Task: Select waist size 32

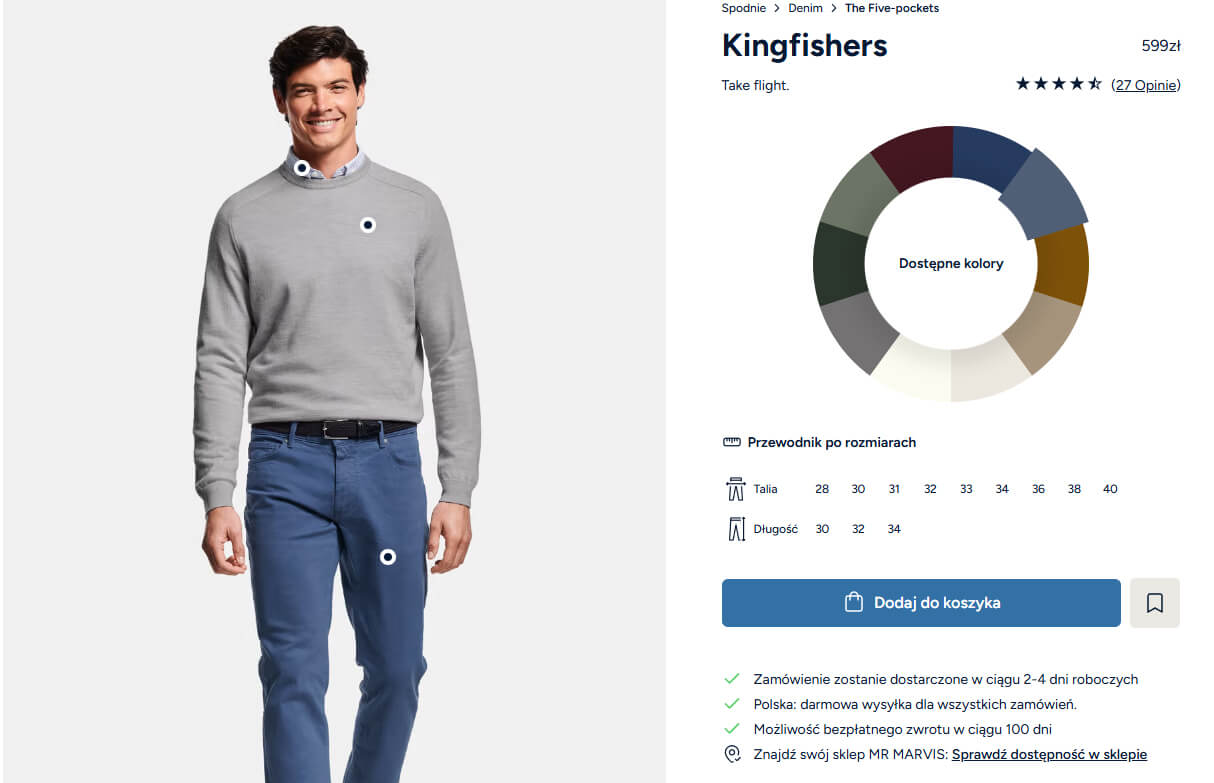Action: tap(930, 489)
